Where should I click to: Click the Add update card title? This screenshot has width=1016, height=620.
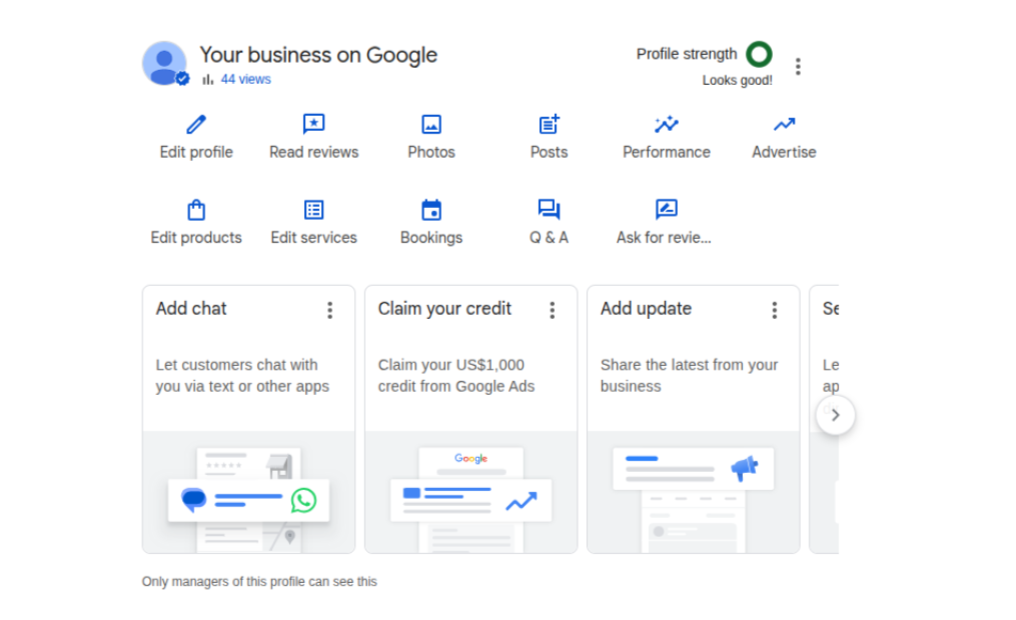tap(646, 308)
